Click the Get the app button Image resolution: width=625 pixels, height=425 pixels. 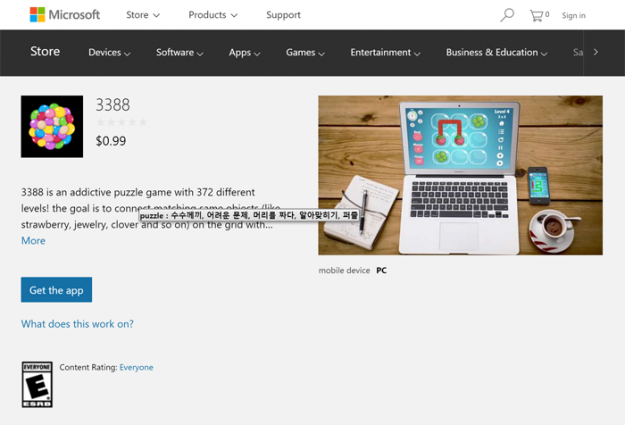(56, 290)
